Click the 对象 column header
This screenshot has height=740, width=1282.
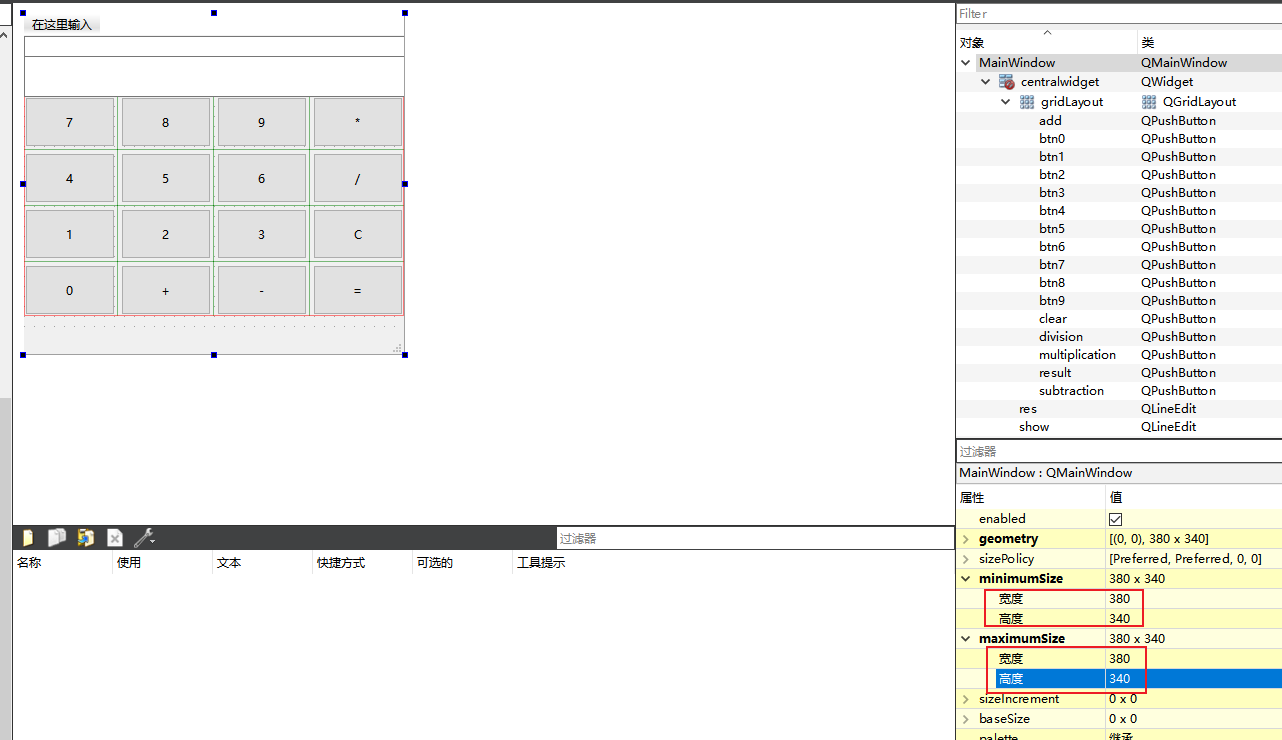[x=1046, y=43]
